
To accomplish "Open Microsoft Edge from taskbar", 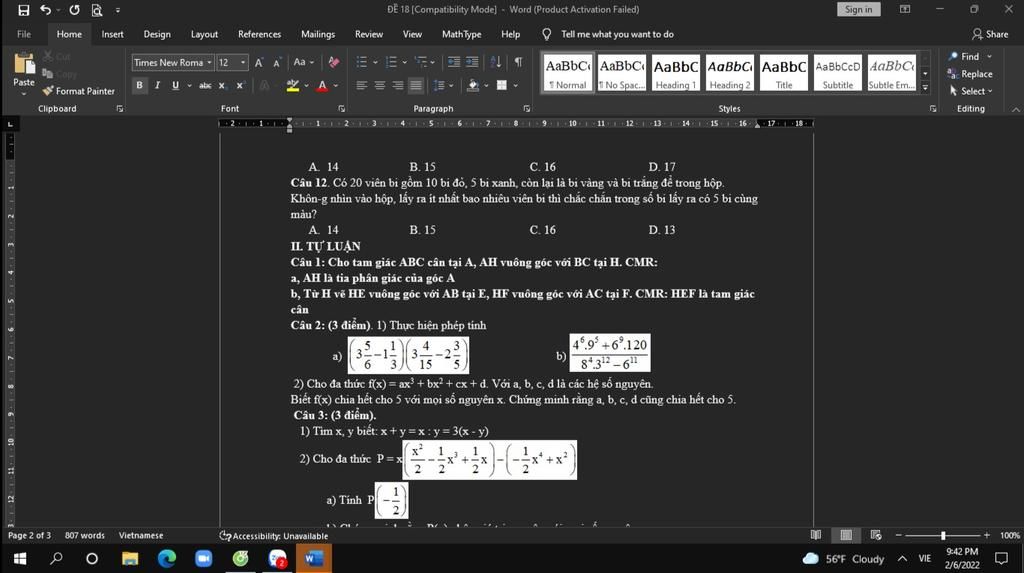I will pyautogui.click(x=167, y=559).
